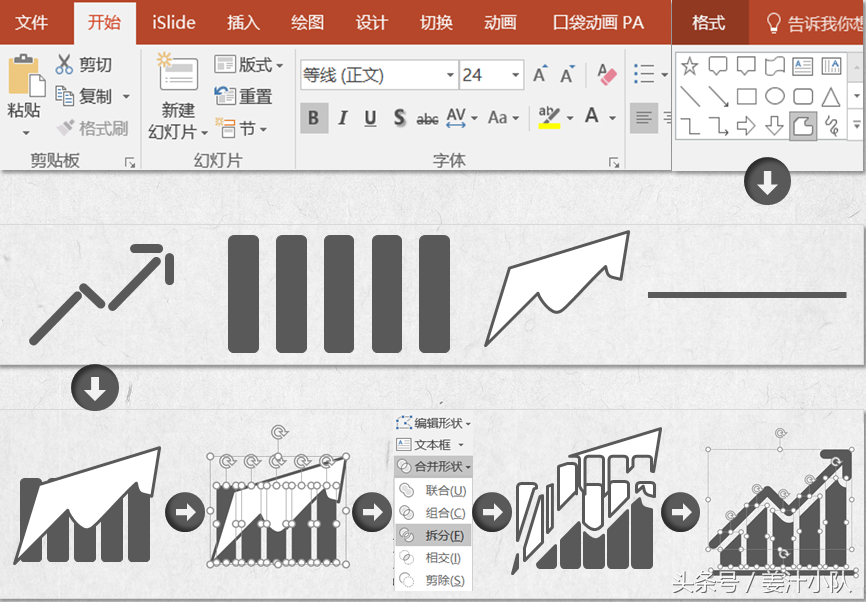Open the font size 24 dropdown
The height and width of the screenshot is (602, 866).
(x=515, y=75)
